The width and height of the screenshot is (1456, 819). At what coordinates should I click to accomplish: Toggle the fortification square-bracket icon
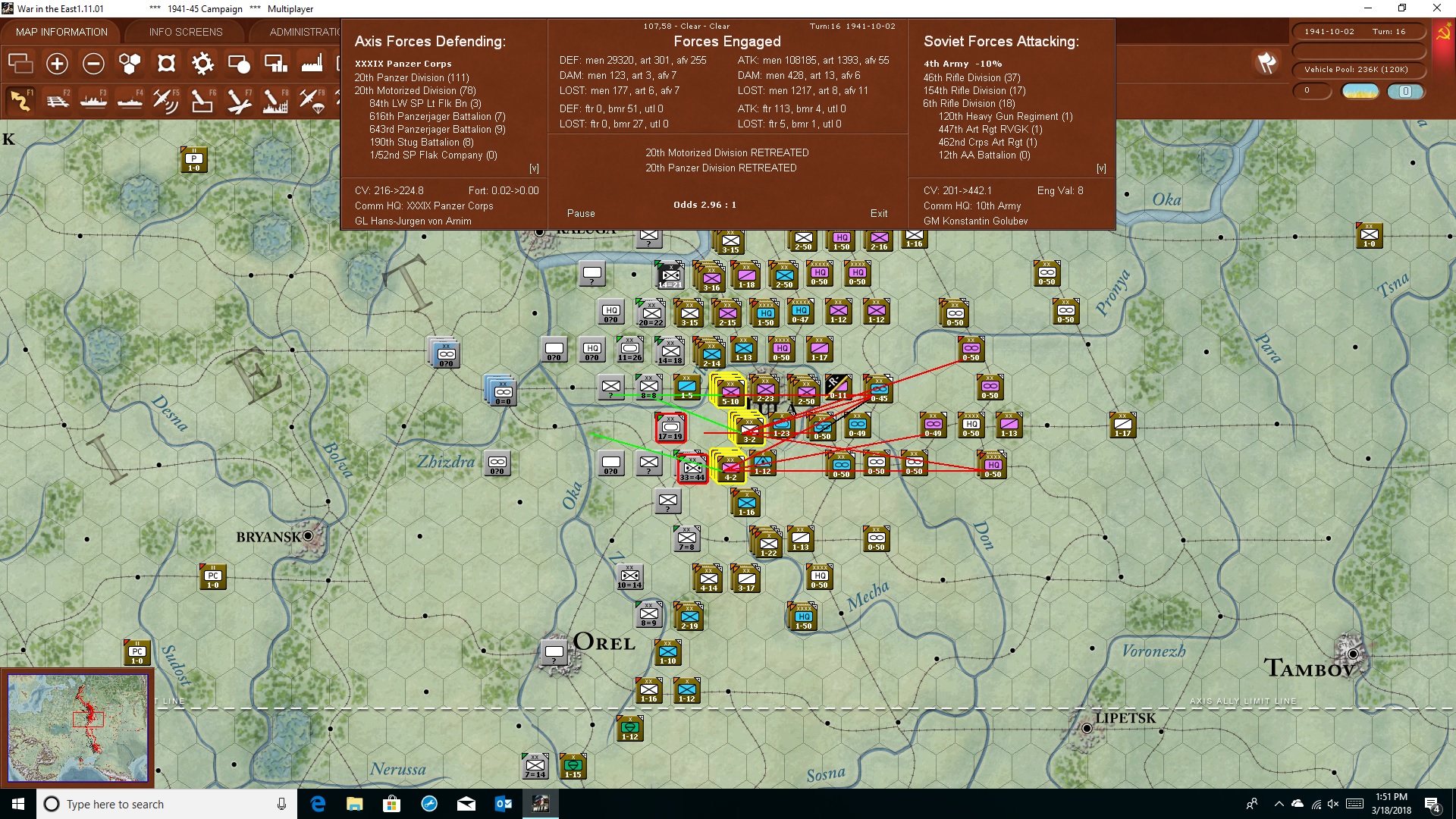point(166,64)
